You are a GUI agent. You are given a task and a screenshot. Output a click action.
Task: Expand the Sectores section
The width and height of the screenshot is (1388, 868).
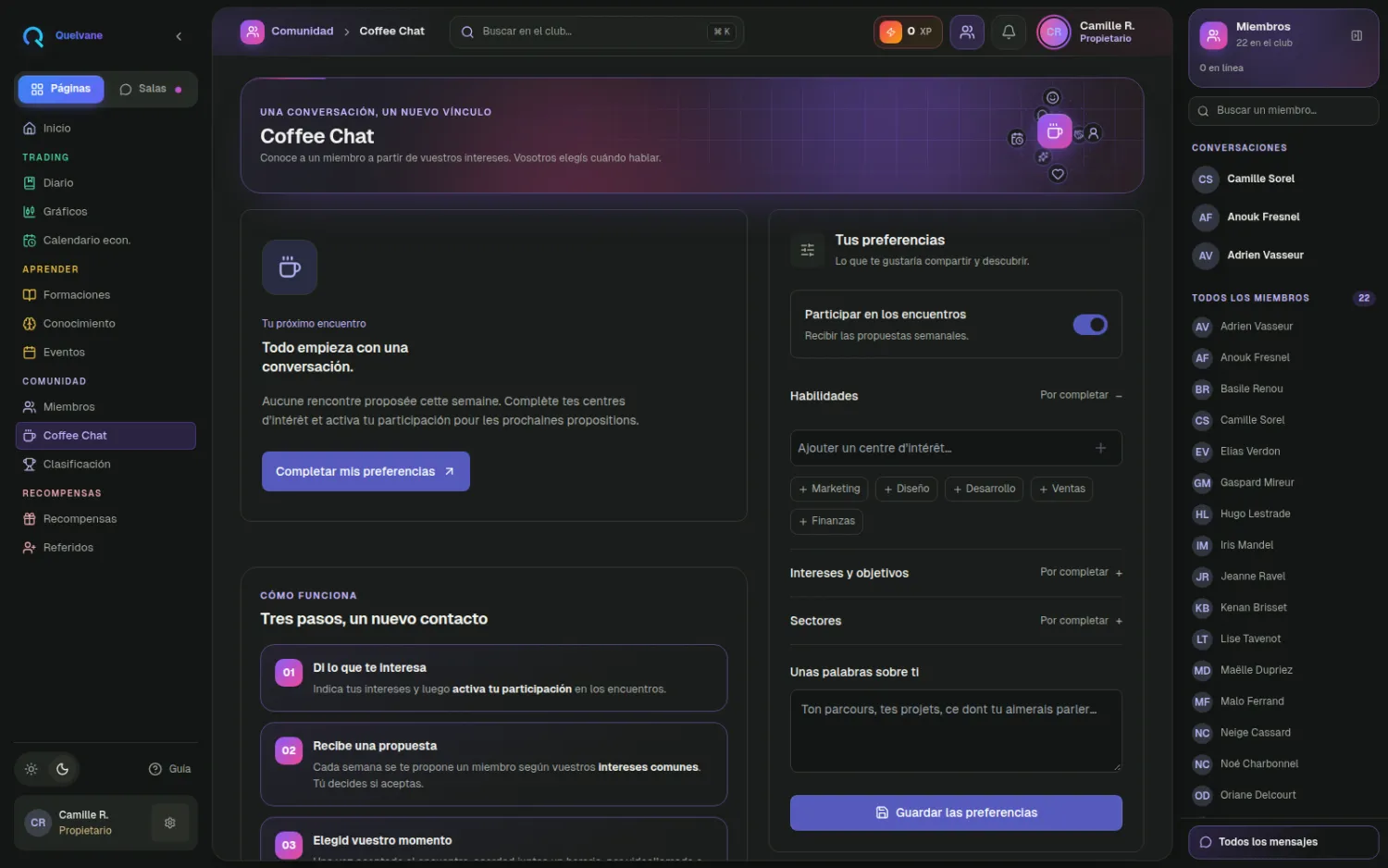tap(956, 621)
